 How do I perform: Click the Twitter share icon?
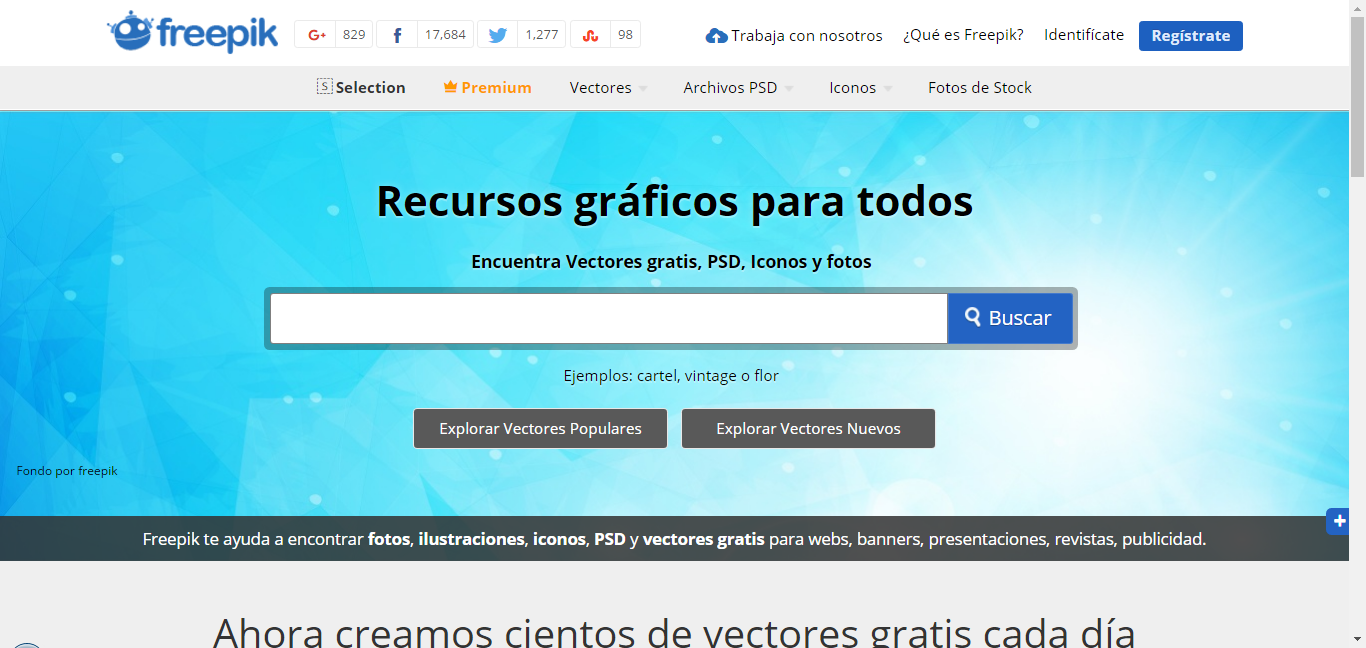[498, 35]
